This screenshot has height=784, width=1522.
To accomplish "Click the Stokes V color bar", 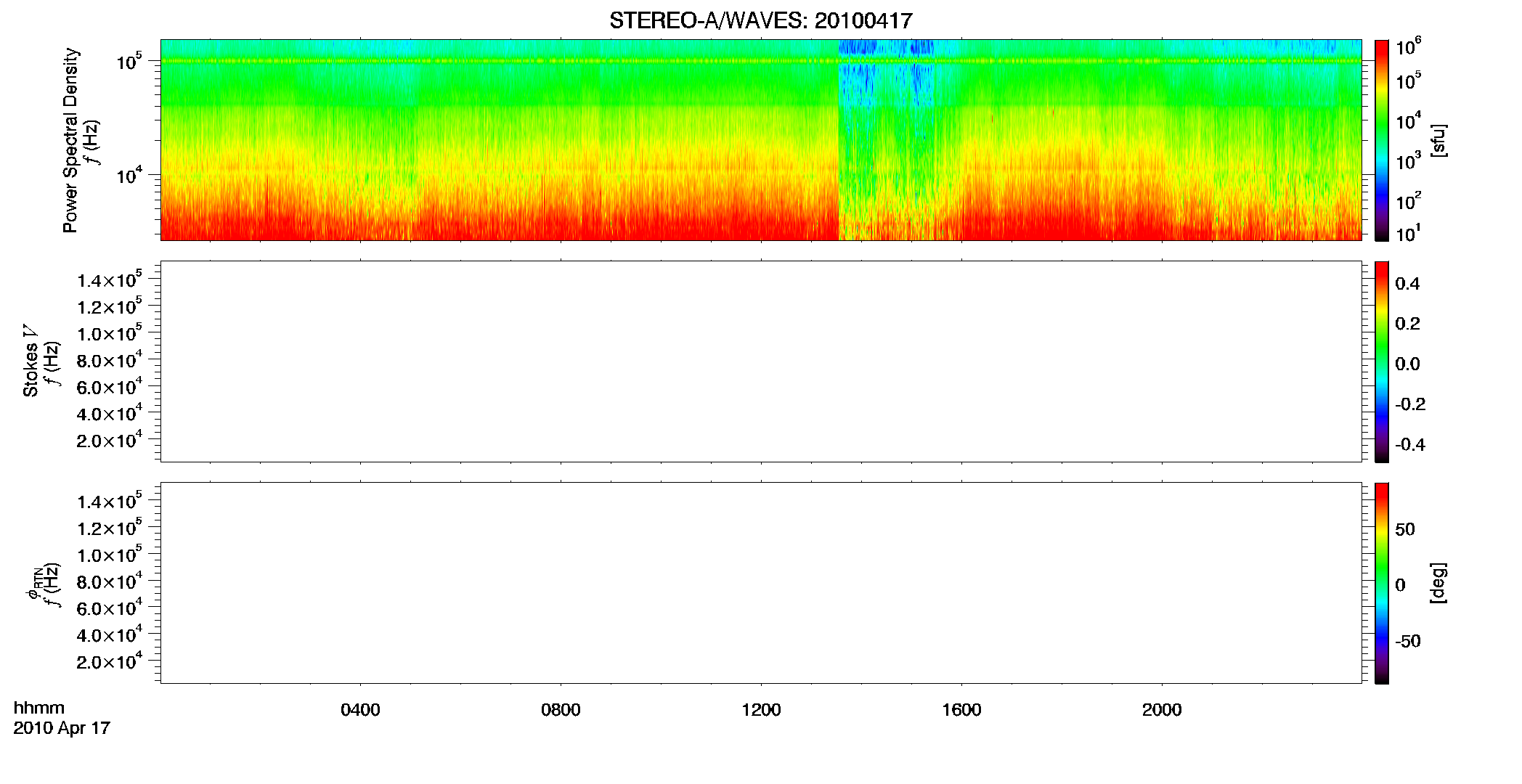I will coord(1381,362).
